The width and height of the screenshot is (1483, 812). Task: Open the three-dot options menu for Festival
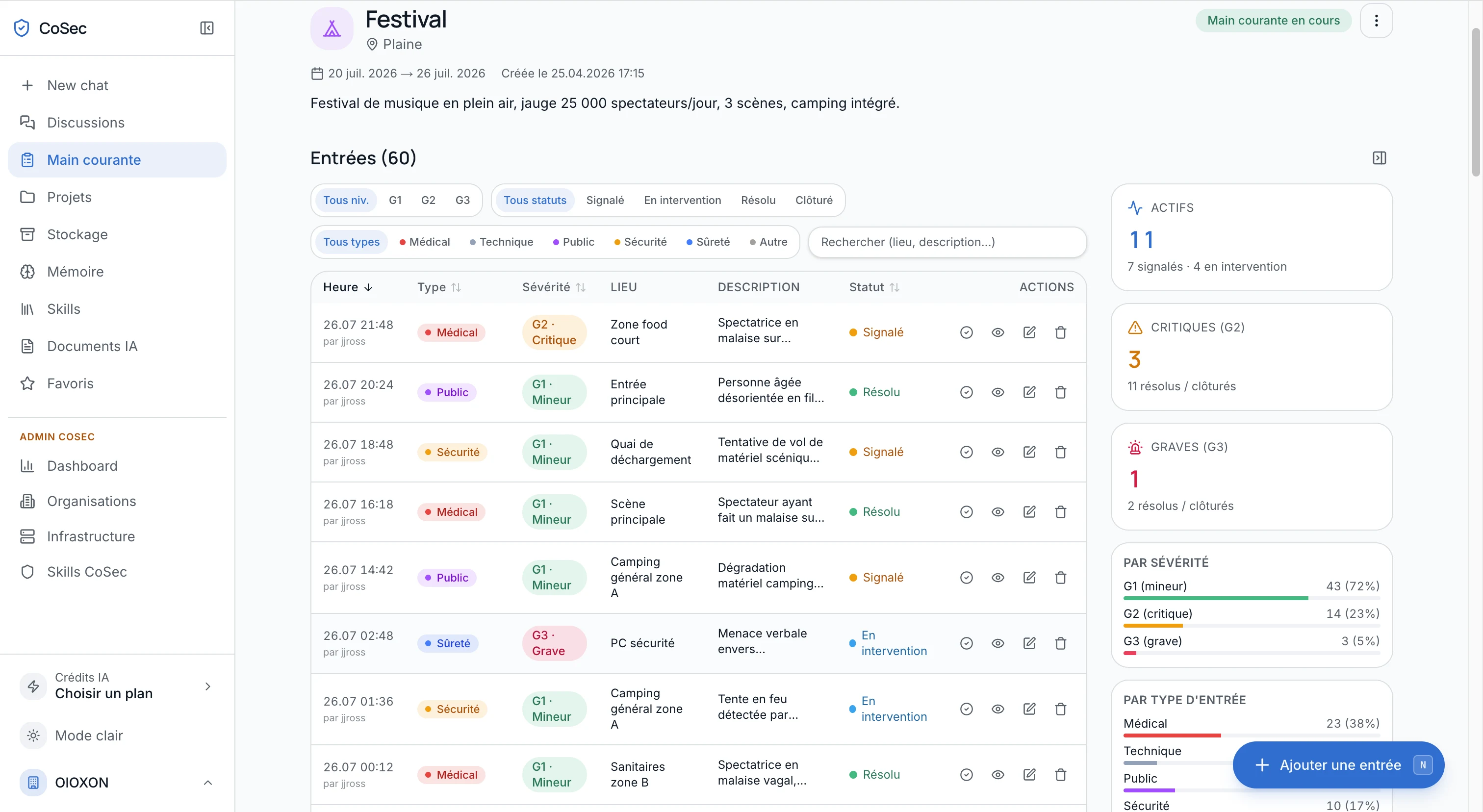click(x=1376, y=21)
